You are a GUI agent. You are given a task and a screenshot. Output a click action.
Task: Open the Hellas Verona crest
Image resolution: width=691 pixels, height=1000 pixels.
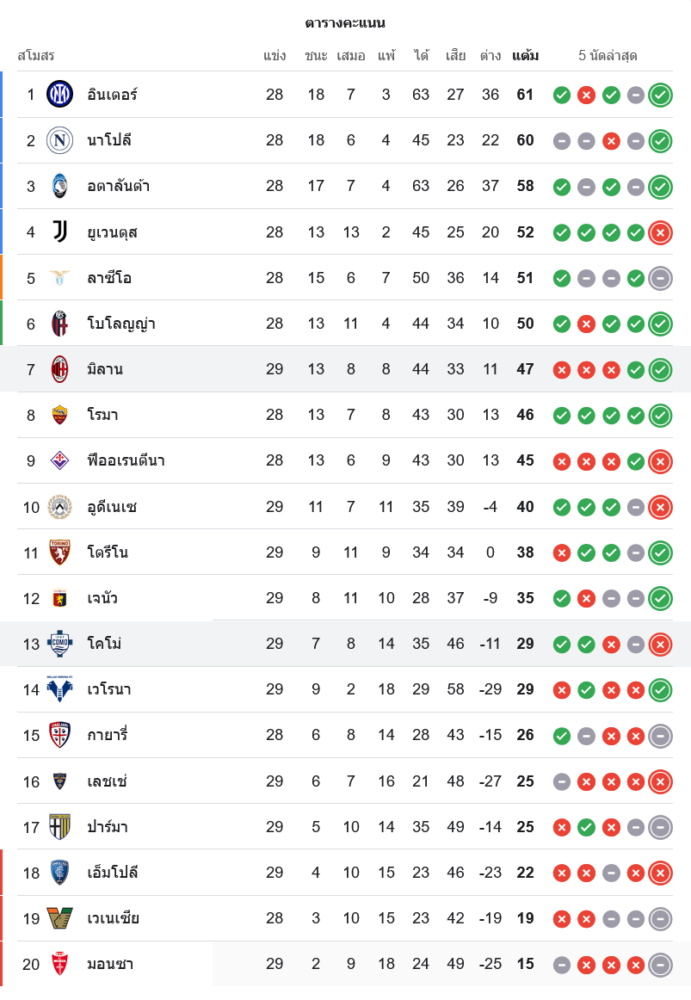[x=60, y=689]
